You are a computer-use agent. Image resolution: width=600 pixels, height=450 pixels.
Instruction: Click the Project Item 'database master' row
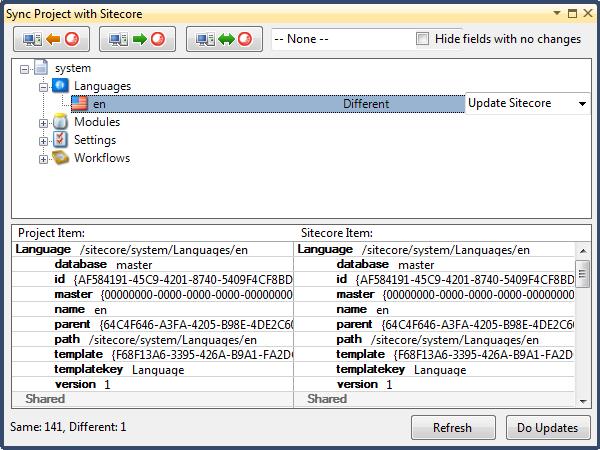point(153,264)
